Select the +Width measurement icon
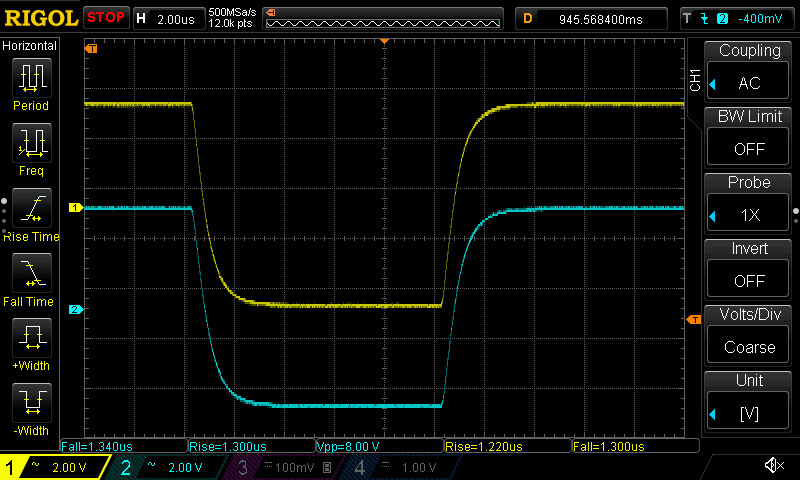Viewport: 800px width, 480px height. [32, 338]
